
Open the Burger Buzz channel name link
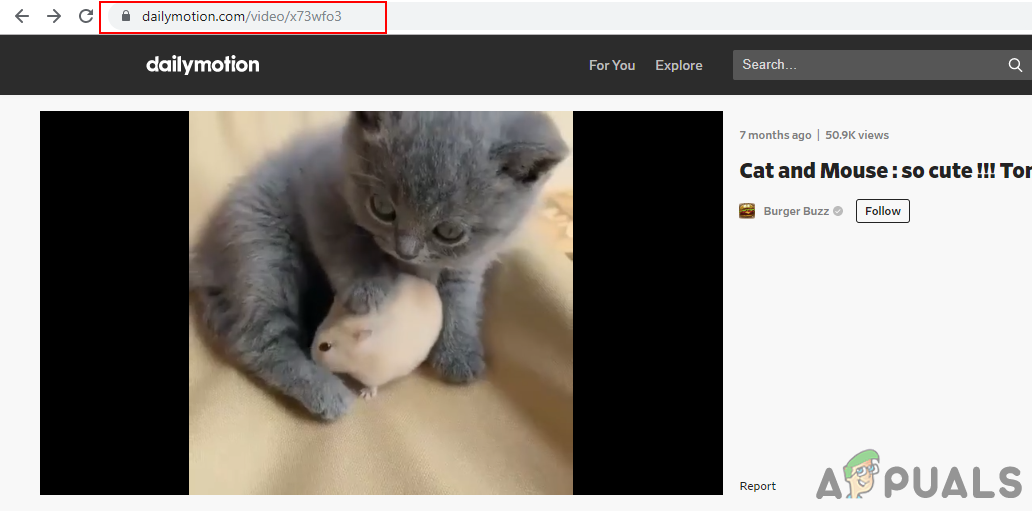796,211
